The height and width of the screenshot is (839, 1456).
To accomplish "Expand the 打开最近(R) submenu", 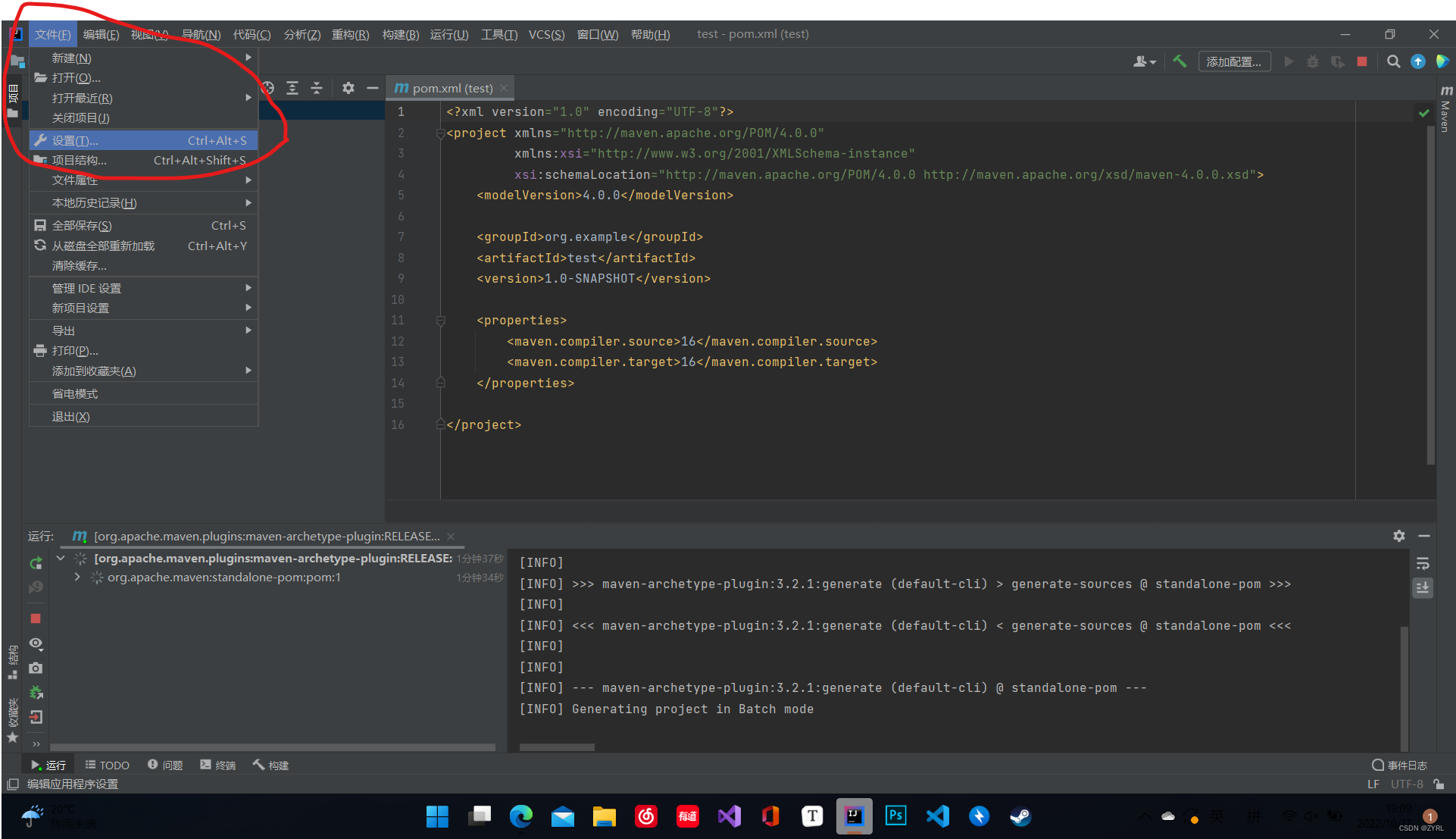I will pos(143,98).
